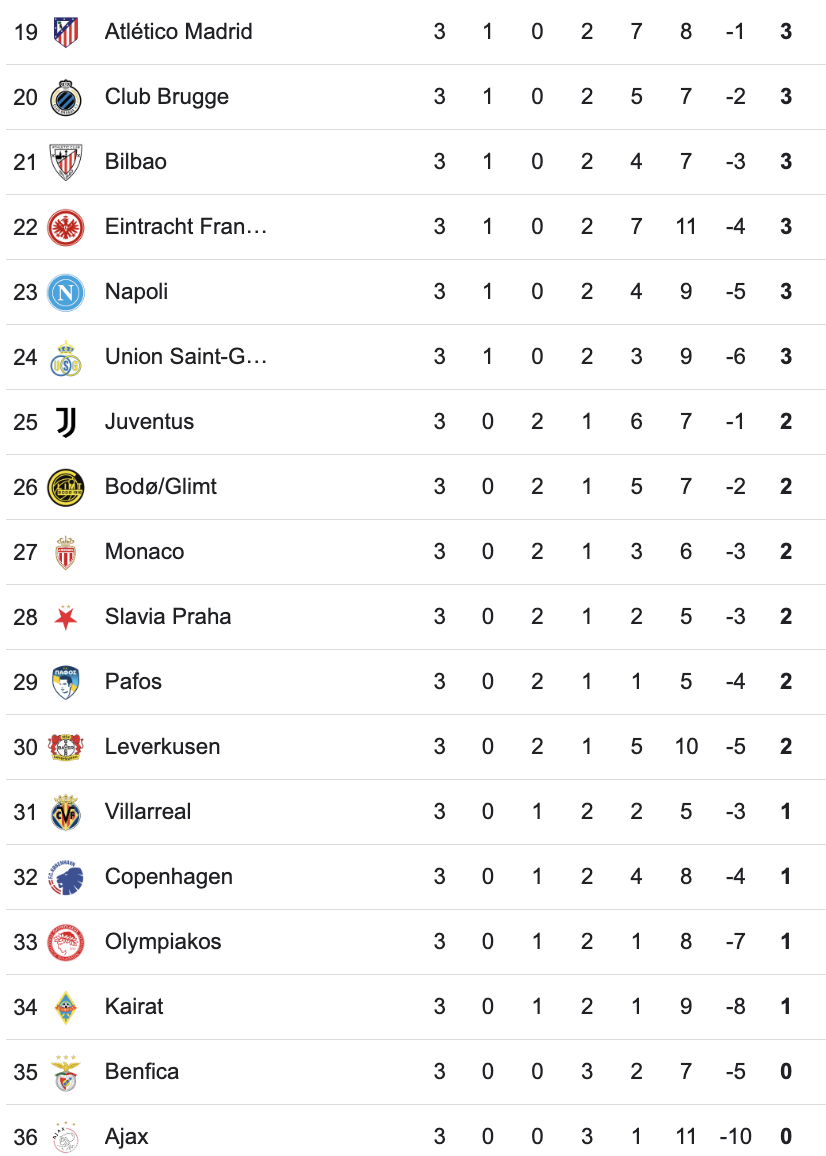Click the Atlético Madrid club crest

click(65, 32)
